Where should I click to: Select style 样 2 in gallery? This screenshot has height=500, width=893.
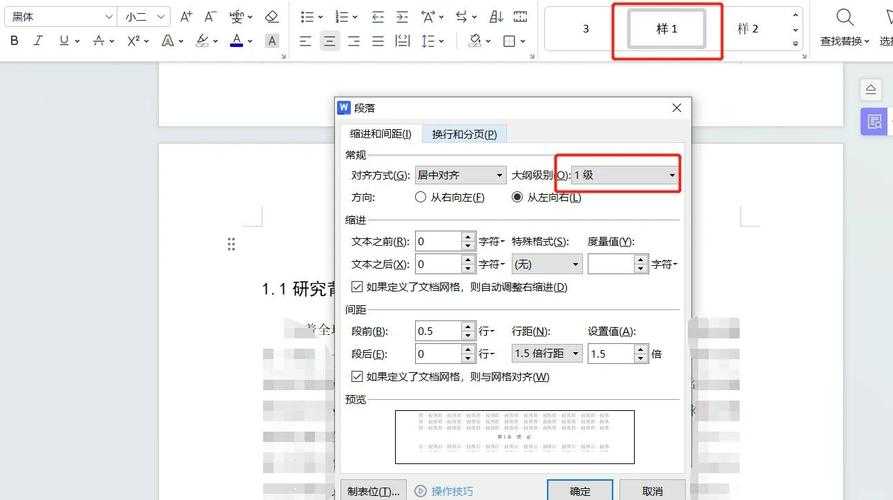coord(748,28)
